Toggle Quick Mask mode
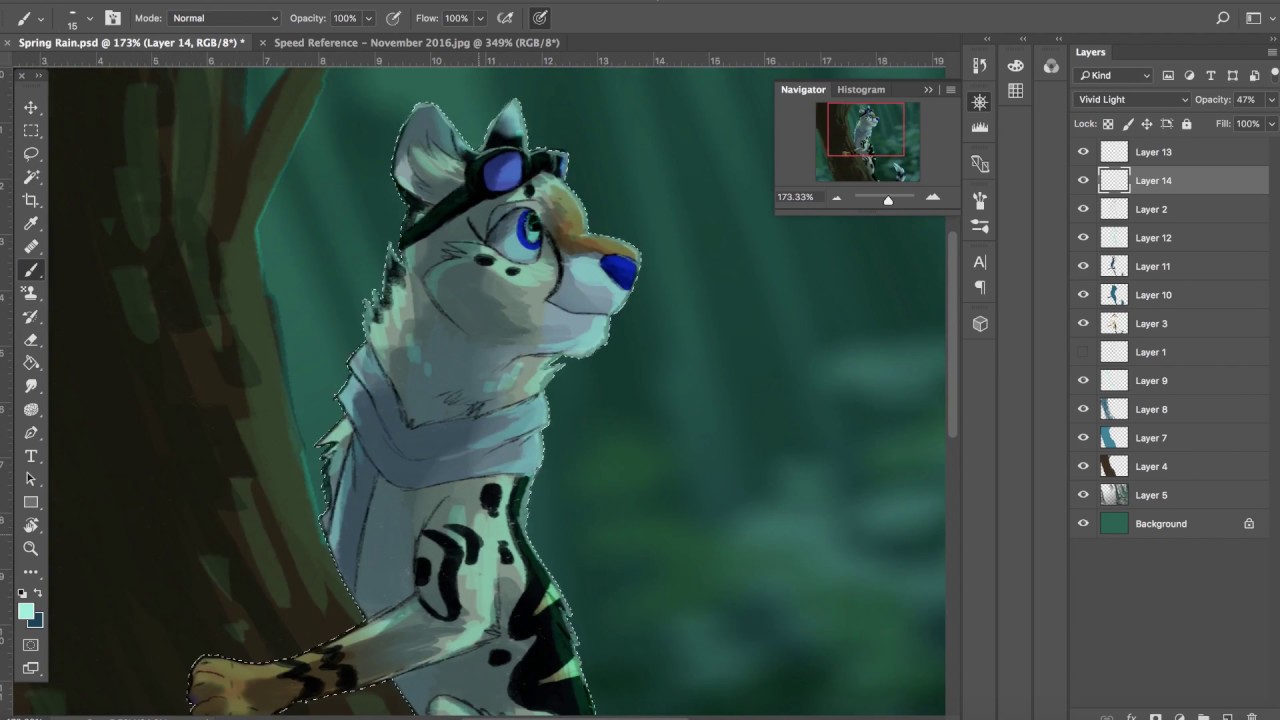Image resolution: width=1280 pixels, height=720 pixels. click(x=31, y=645)
